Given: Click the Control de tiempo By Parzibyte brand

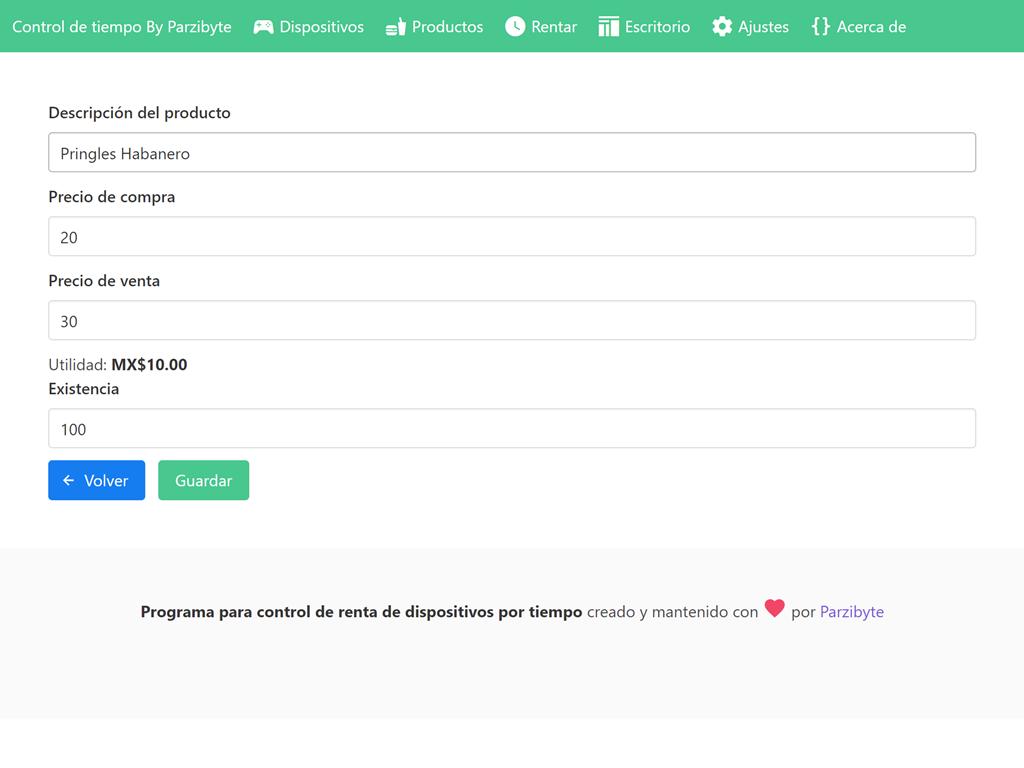Looking at the screenshot, I should 122,27.
